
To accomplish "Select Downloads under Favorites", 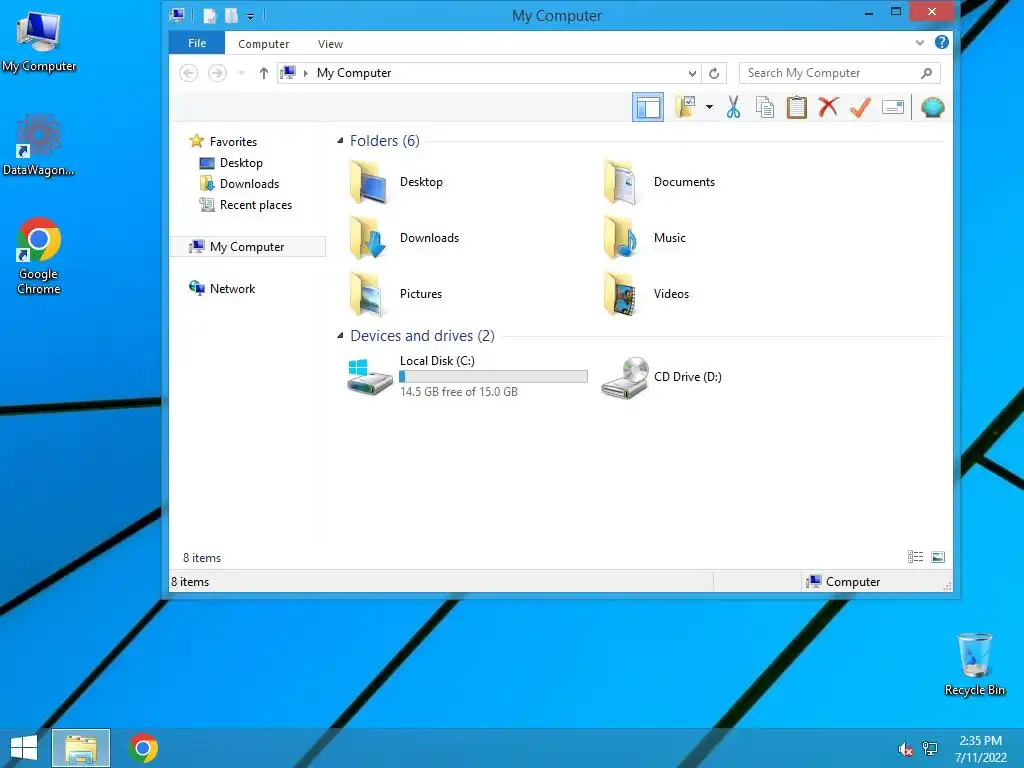I will tap(249, 184).
